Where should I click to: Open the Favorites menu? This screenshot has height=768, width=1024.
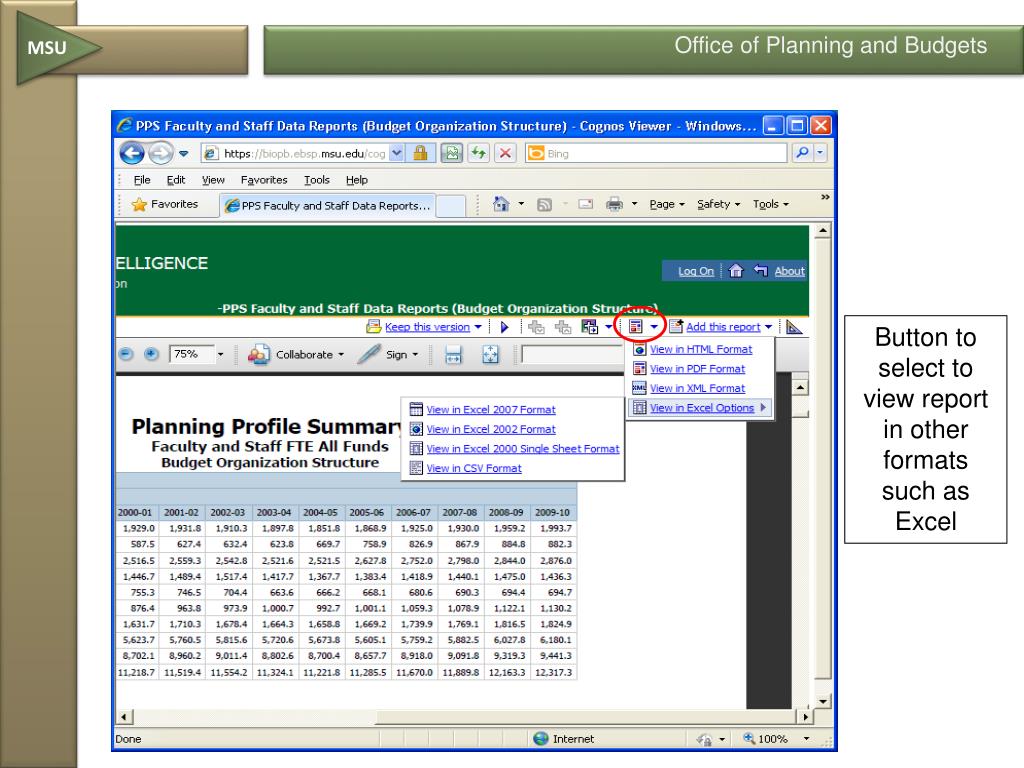[264, 180]
